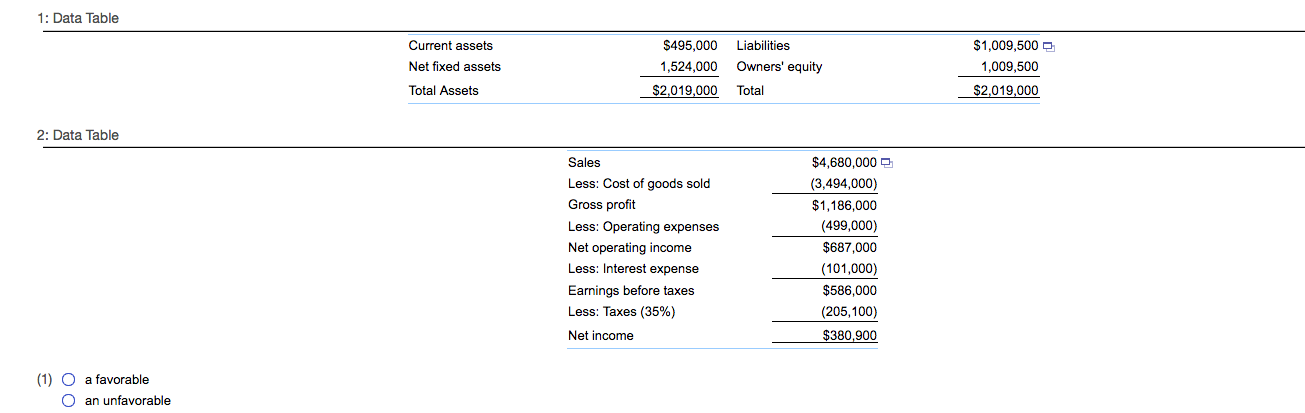Click 'Less: Taxes (35%)' label
This screenshot has width=1305, height=413.
[x=621, y=312]
